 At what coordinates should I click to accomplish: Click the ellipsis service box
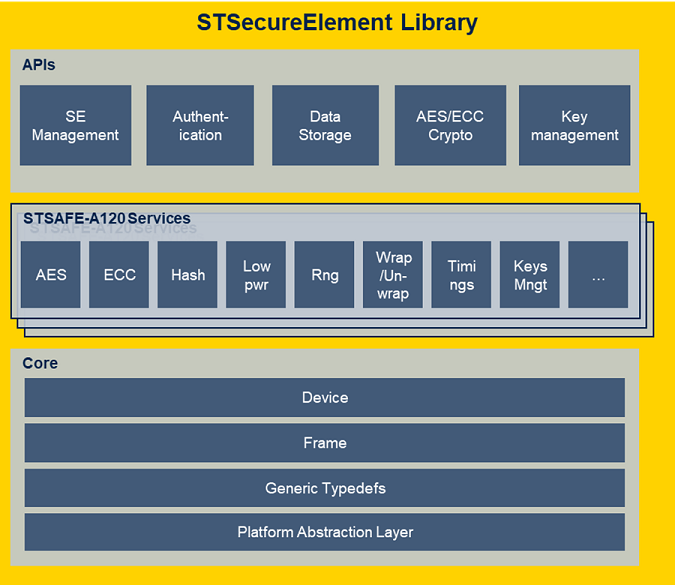pyautogui.click(x=598, y=274)
